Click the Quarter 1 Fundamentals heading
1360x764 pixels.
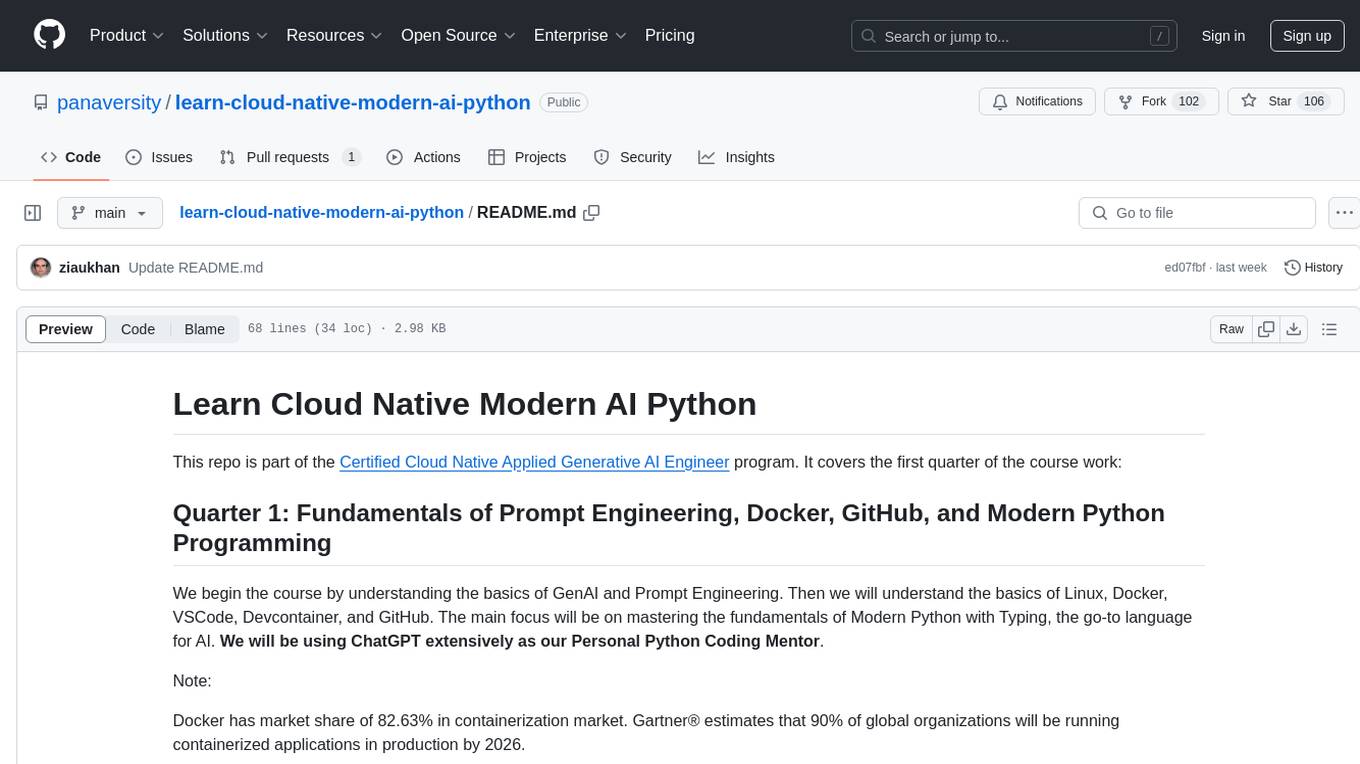669,527
